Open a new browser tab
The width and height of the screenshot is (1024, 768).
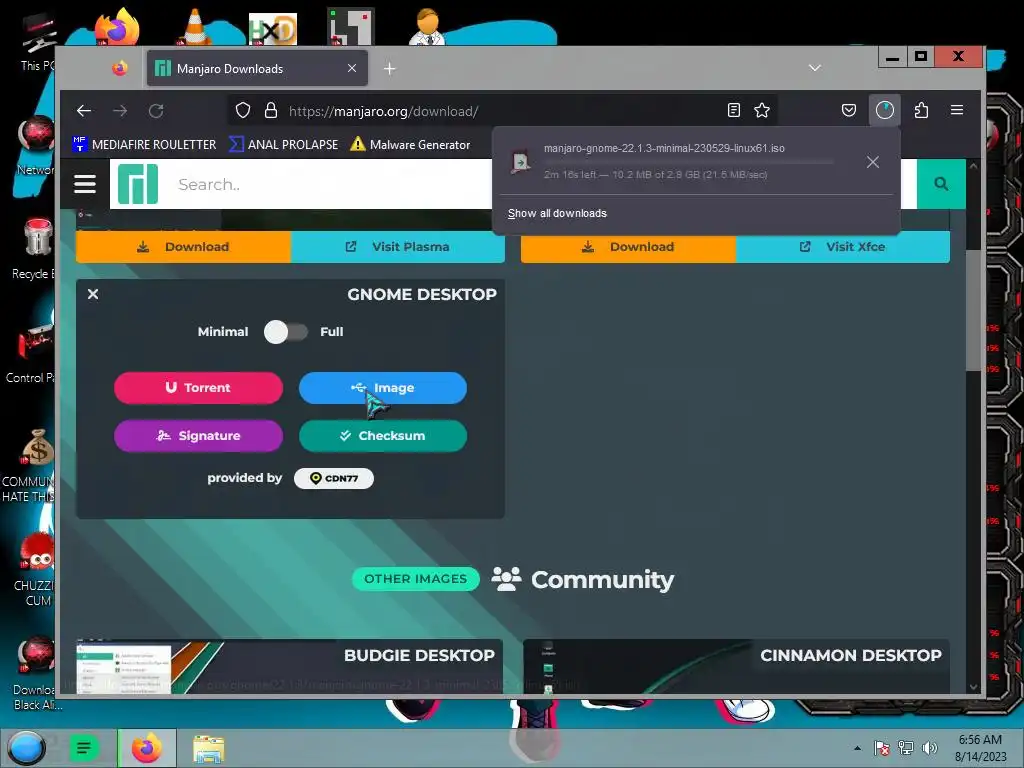(389, 69)
